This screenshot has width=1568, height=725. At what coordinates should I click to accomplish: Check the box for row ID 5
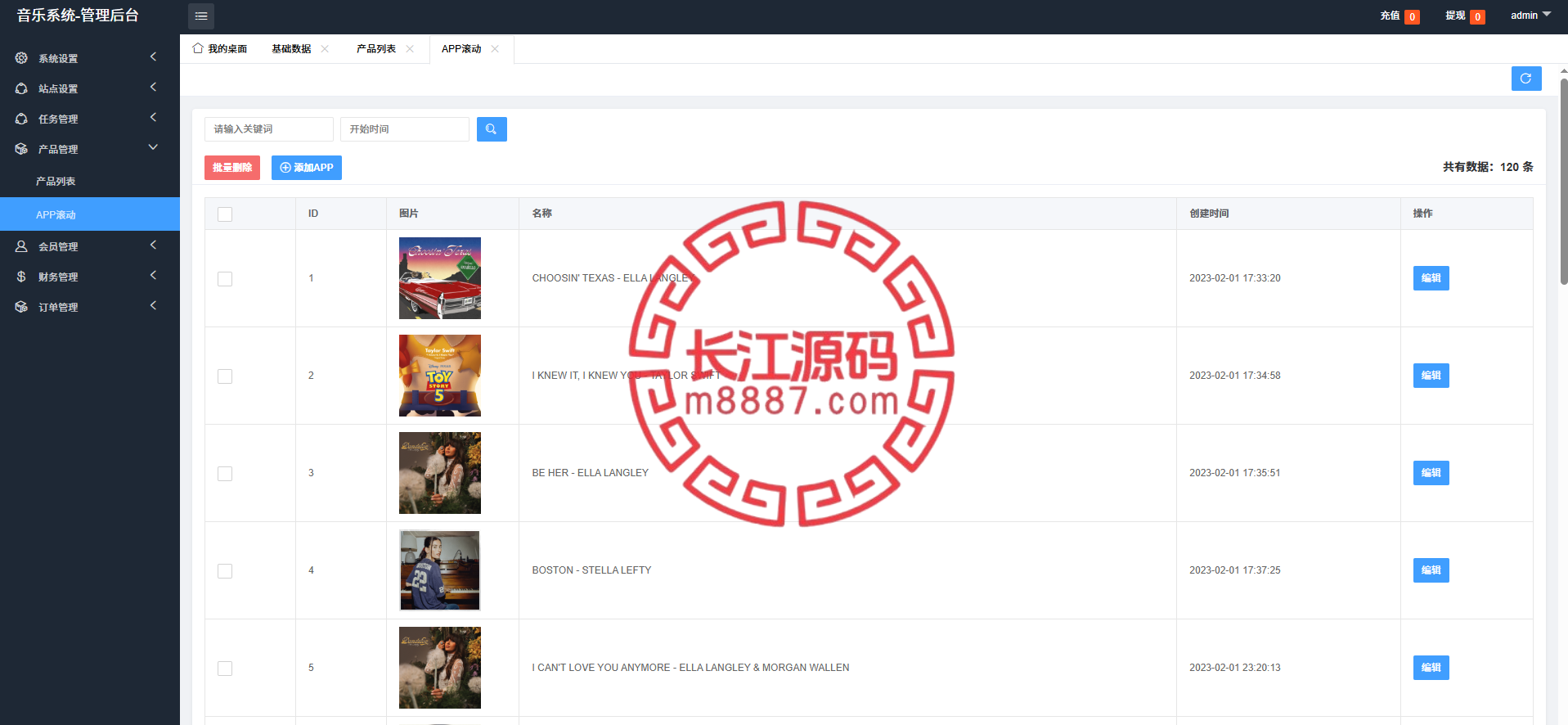point(225,669)
